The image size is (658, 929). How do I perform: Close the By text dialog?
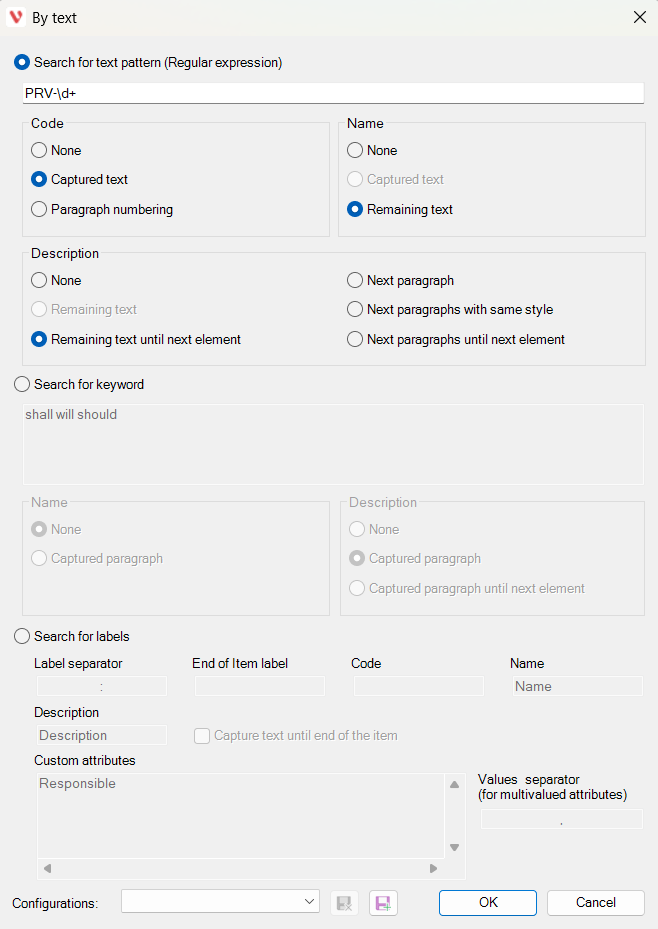point(639,17)
